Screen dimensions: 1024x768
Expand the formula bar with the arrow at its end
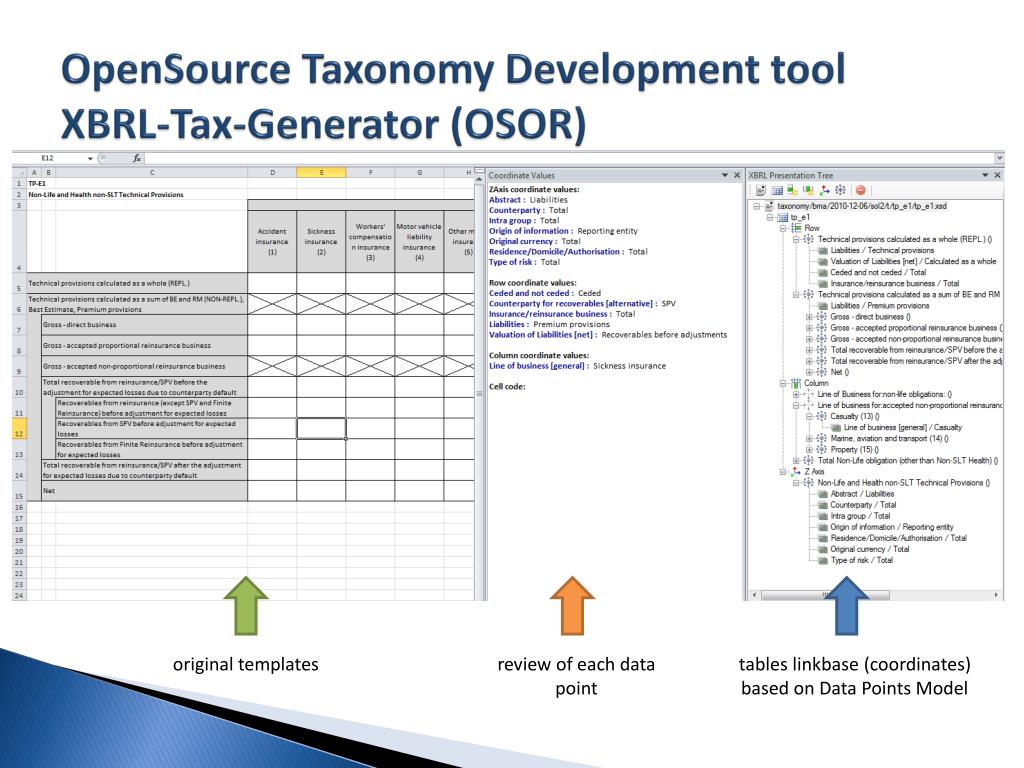999,158
